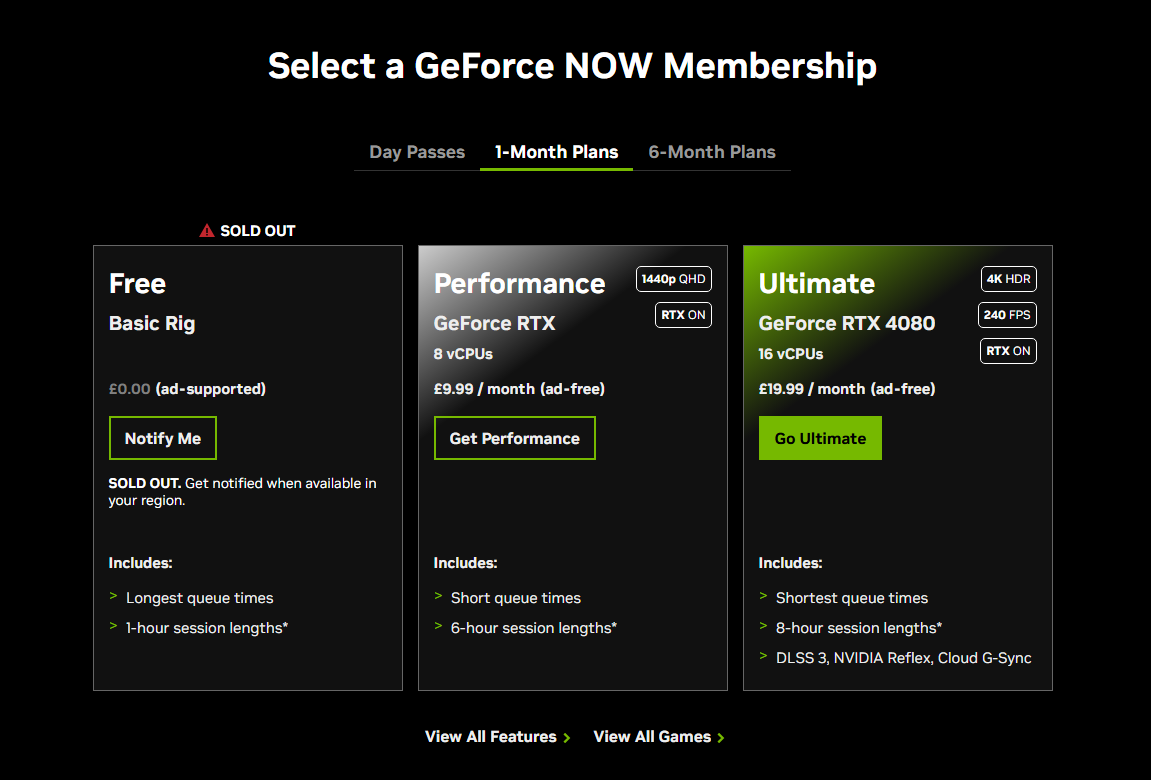
Task: Switch to the Day Passes tab
Action: [x=417, y=152]
